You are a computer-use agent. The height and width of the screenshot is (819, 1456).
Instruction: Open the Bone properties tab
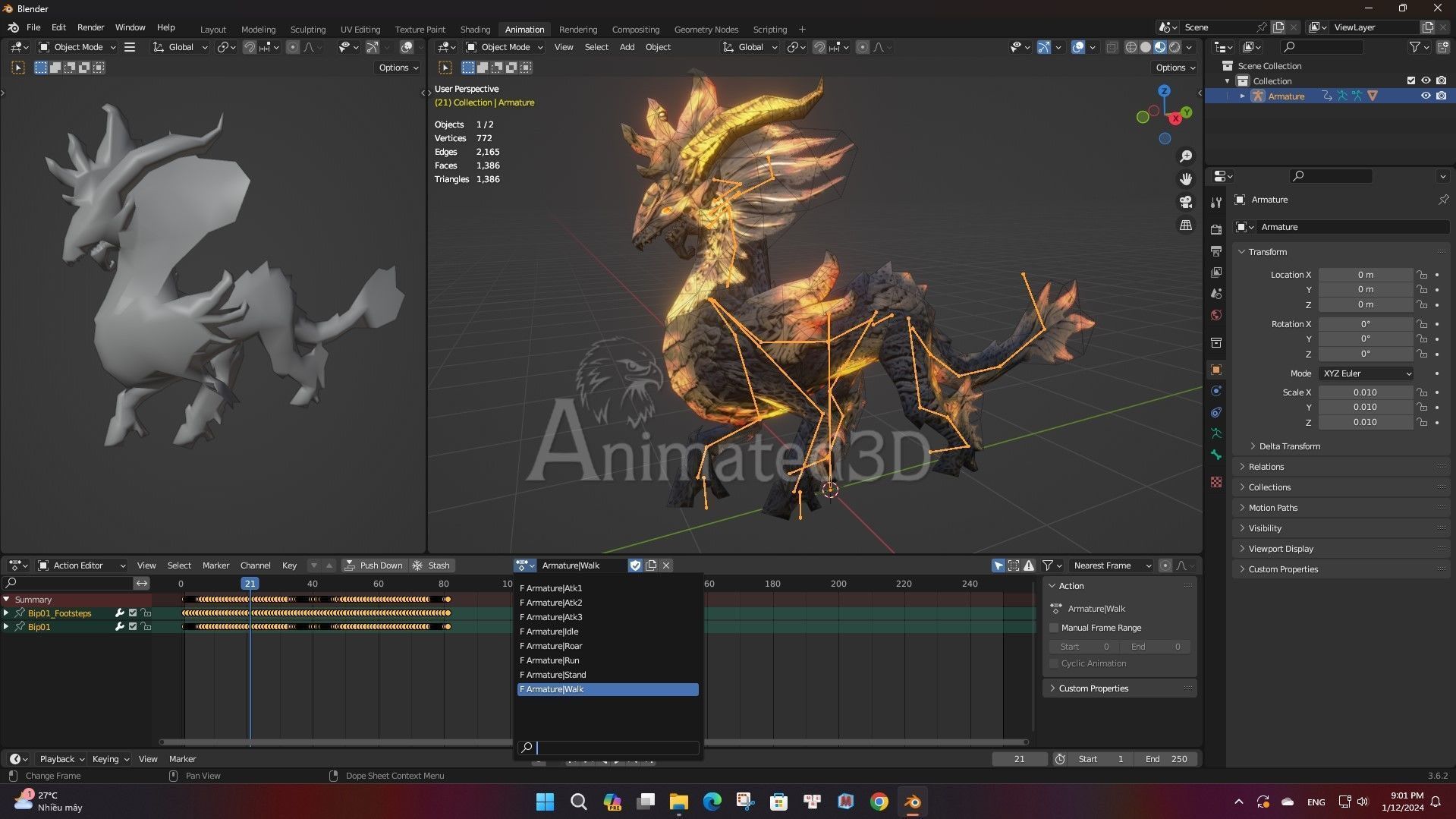[x=1216, y=455]
